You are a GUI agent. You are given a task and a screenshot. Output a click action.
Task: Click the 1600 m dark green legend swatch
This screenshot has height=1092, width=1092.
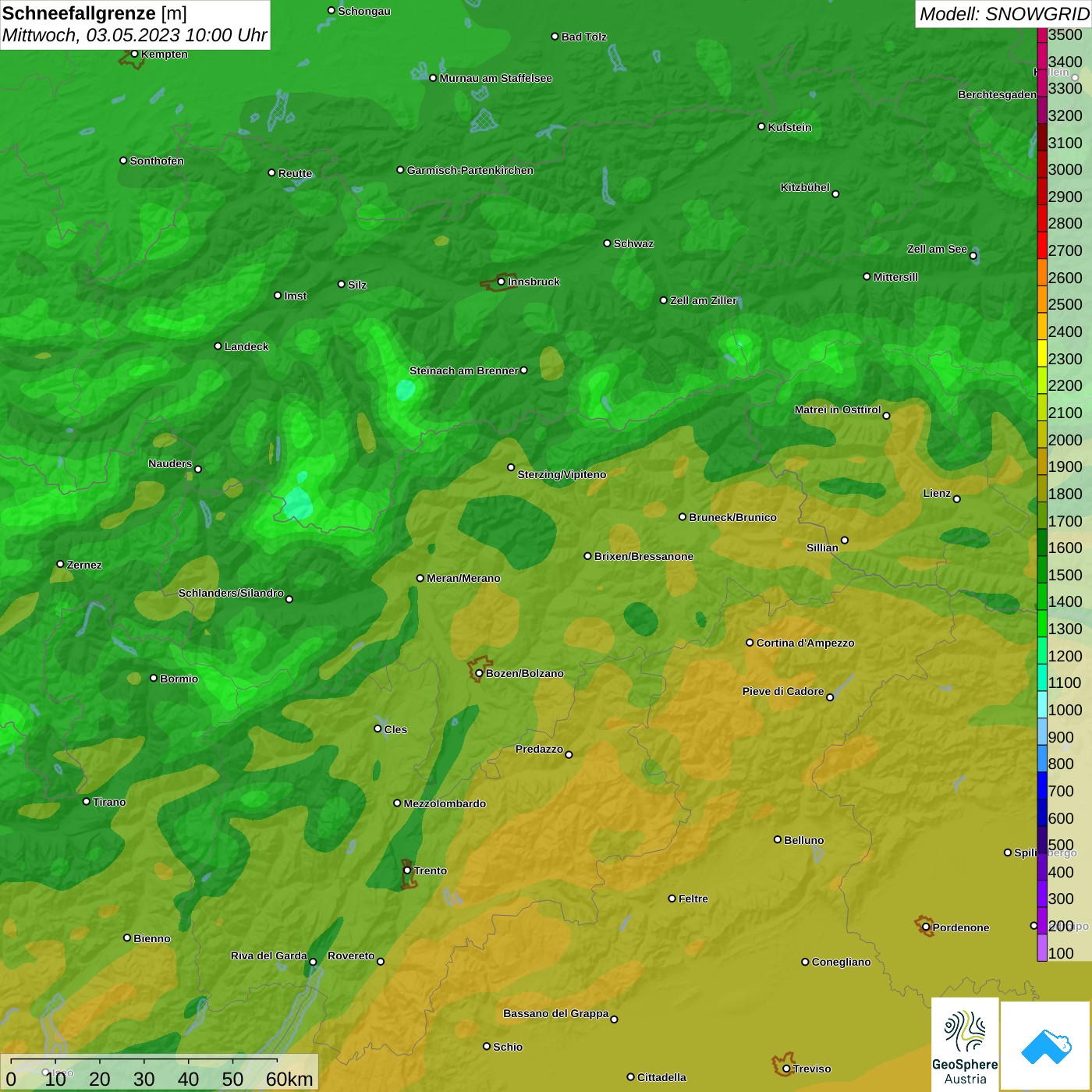(1042, 542)
